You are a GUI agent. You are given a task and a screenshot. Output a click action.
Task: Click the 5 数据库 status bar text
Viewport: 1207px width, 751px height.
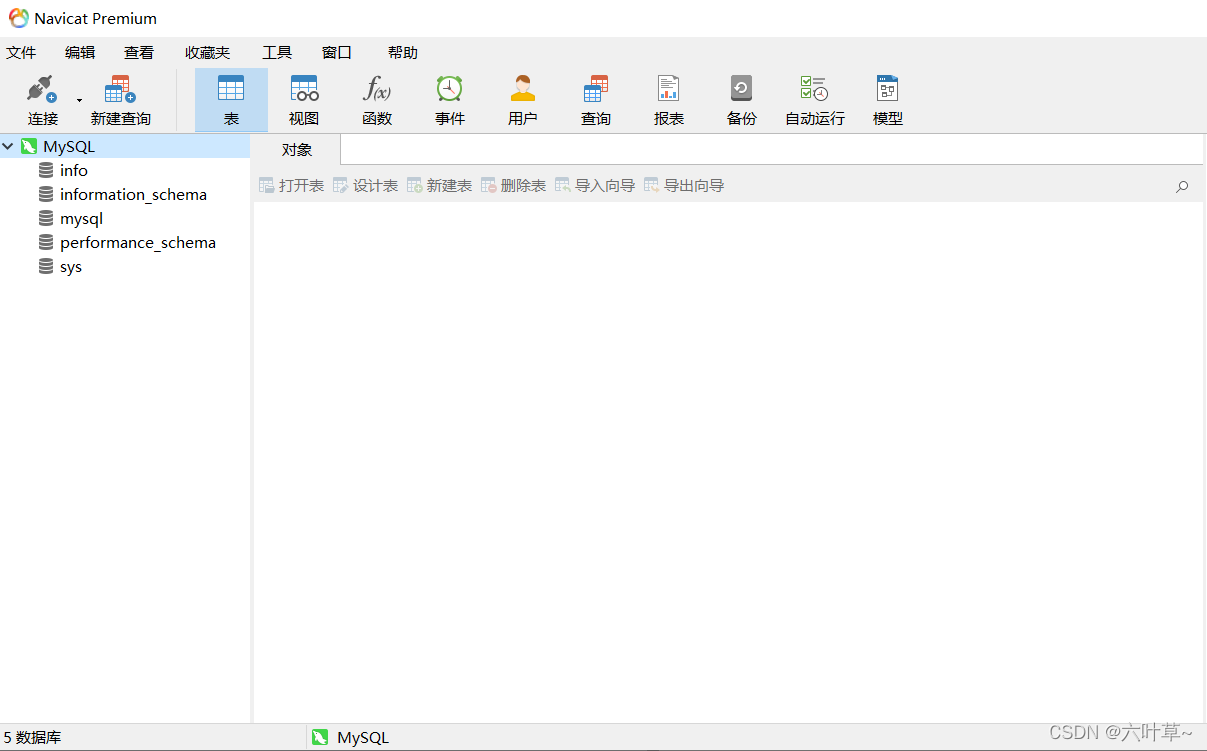[x=32, y=738]
